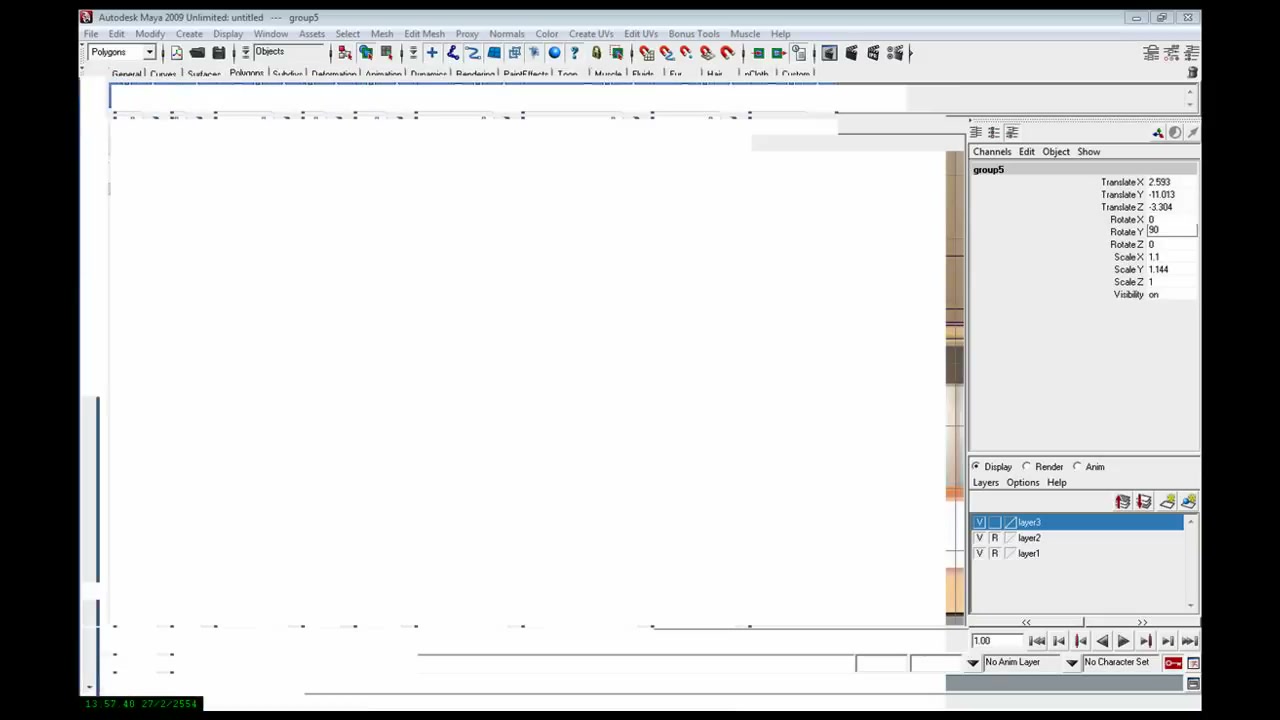
Task: Select by object type mode icon
Action: [366, 52]
